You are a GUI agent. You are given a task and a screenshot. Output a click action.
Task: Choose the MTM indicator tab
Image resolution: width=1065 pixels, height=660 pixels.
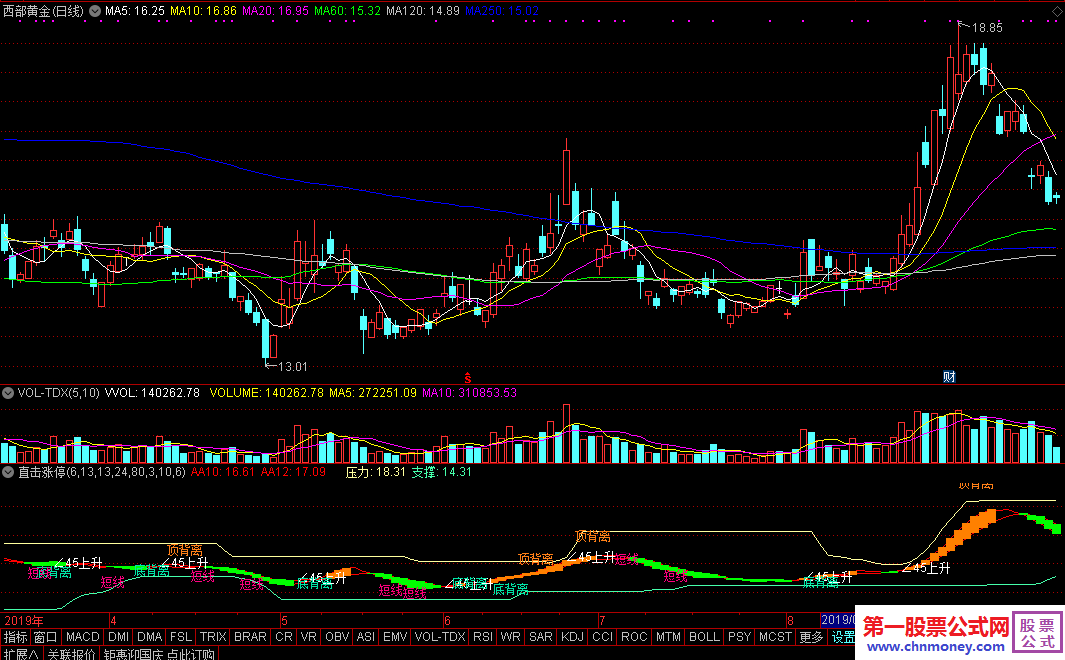668,637
